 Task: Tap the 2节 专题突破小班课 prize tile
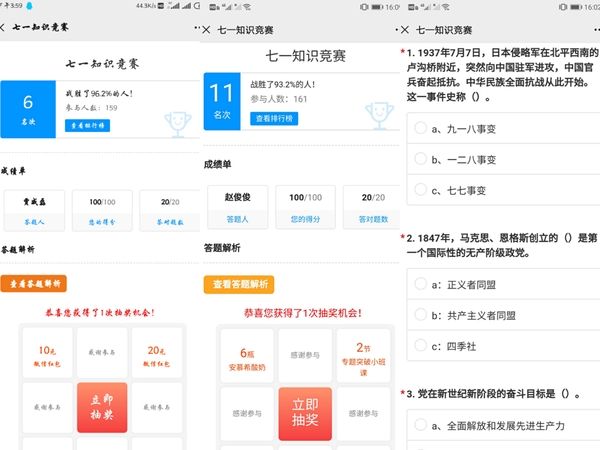pos(364,358)
